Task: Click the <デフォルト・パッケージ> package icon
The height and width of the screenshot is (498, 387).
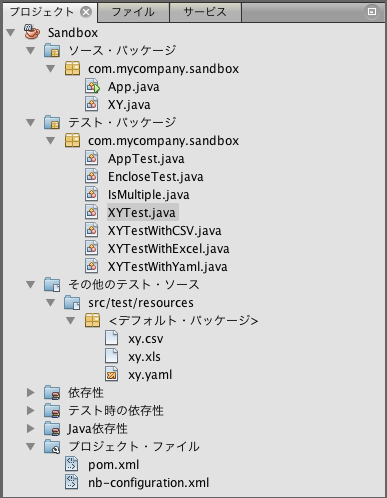Action: 92,320
